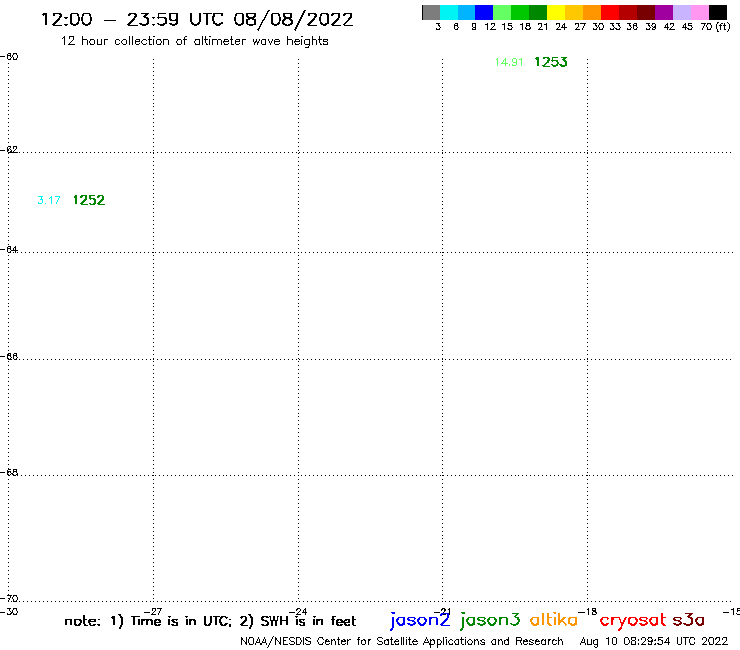Click the -18 longitude axis label
The height and width of the screenshot is (650, 740).
(x=588, y=612)
